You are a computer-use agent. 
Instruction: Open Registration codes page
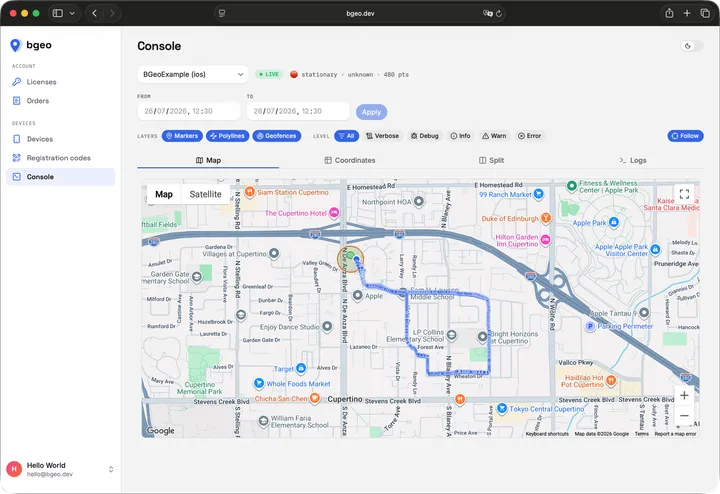click(x=61, y=158)
